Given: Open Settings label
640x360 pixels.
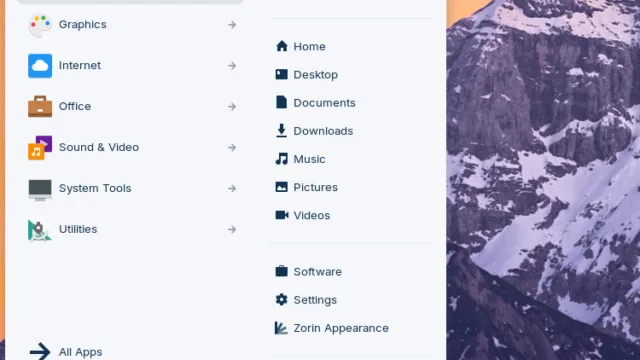Looking at the screenshot, I should click(x=315, y=300).
